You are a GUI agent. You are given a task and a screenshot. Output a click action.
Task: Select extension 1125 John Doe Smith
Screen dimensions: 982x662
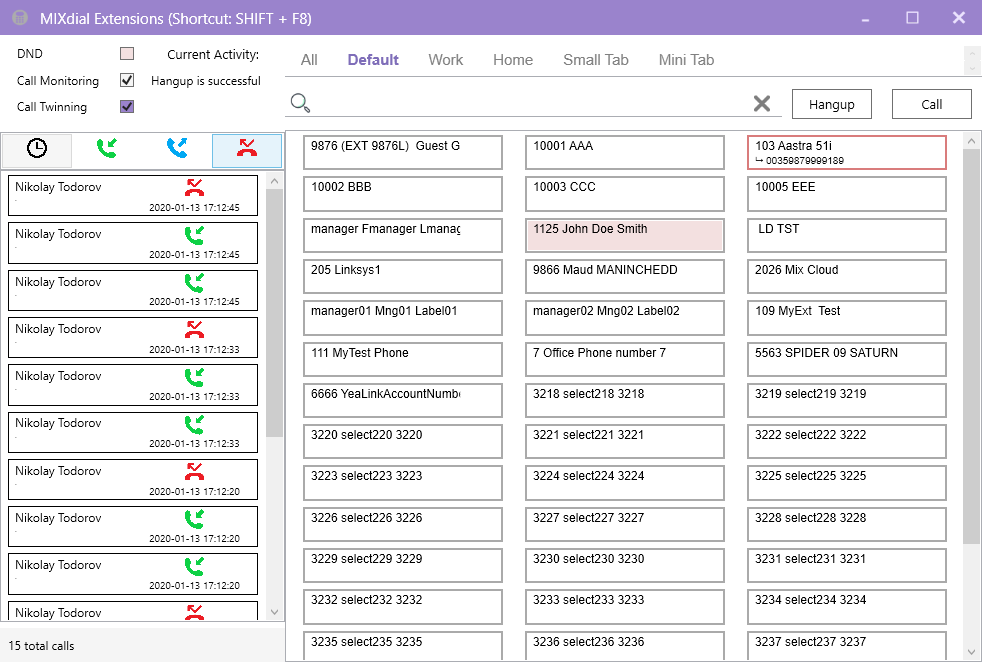point(625,235)
